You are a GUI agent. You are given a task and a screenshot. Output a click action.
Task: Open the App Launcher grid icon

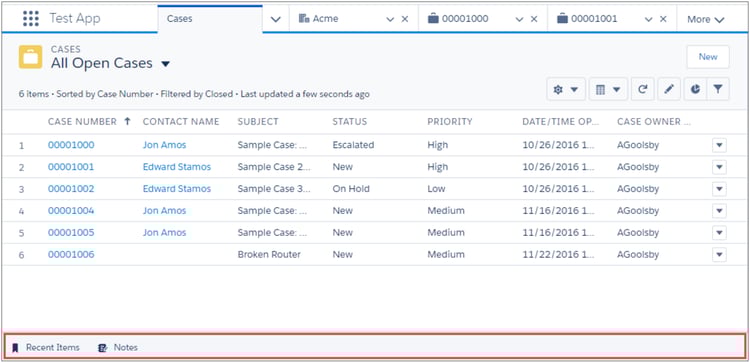(x=31, y=19)
